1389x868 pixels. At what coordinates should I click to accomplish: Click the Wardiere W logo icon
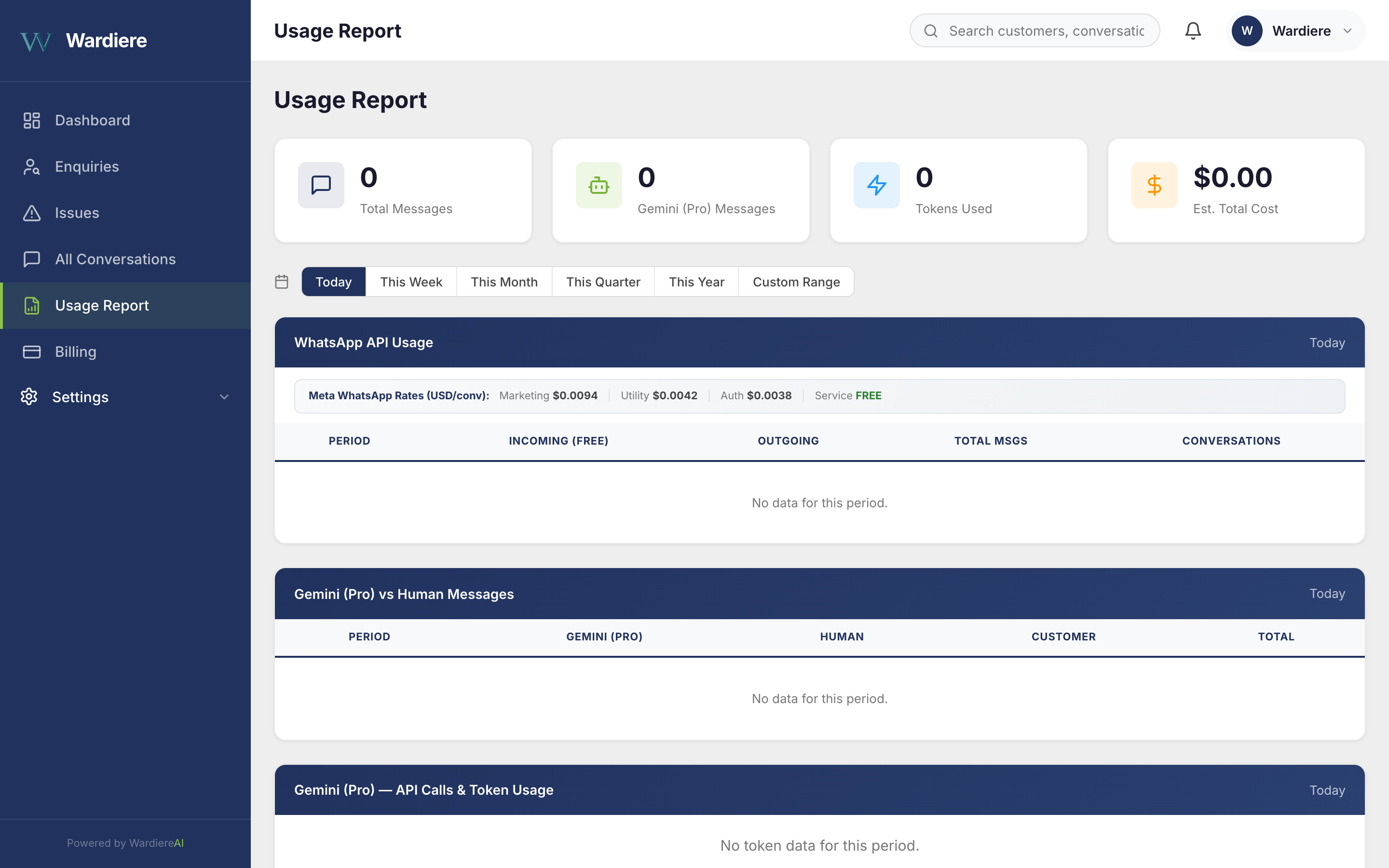36,41
